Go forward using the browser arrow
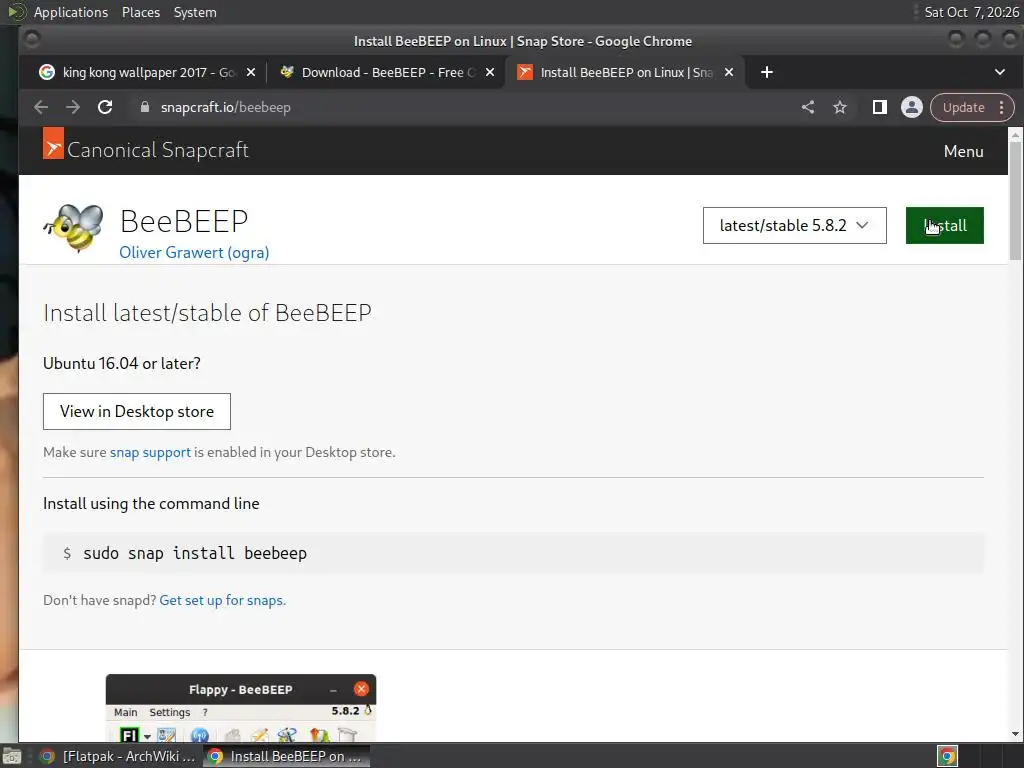The width and height of the screenshot is (1024, 768). 72,107
